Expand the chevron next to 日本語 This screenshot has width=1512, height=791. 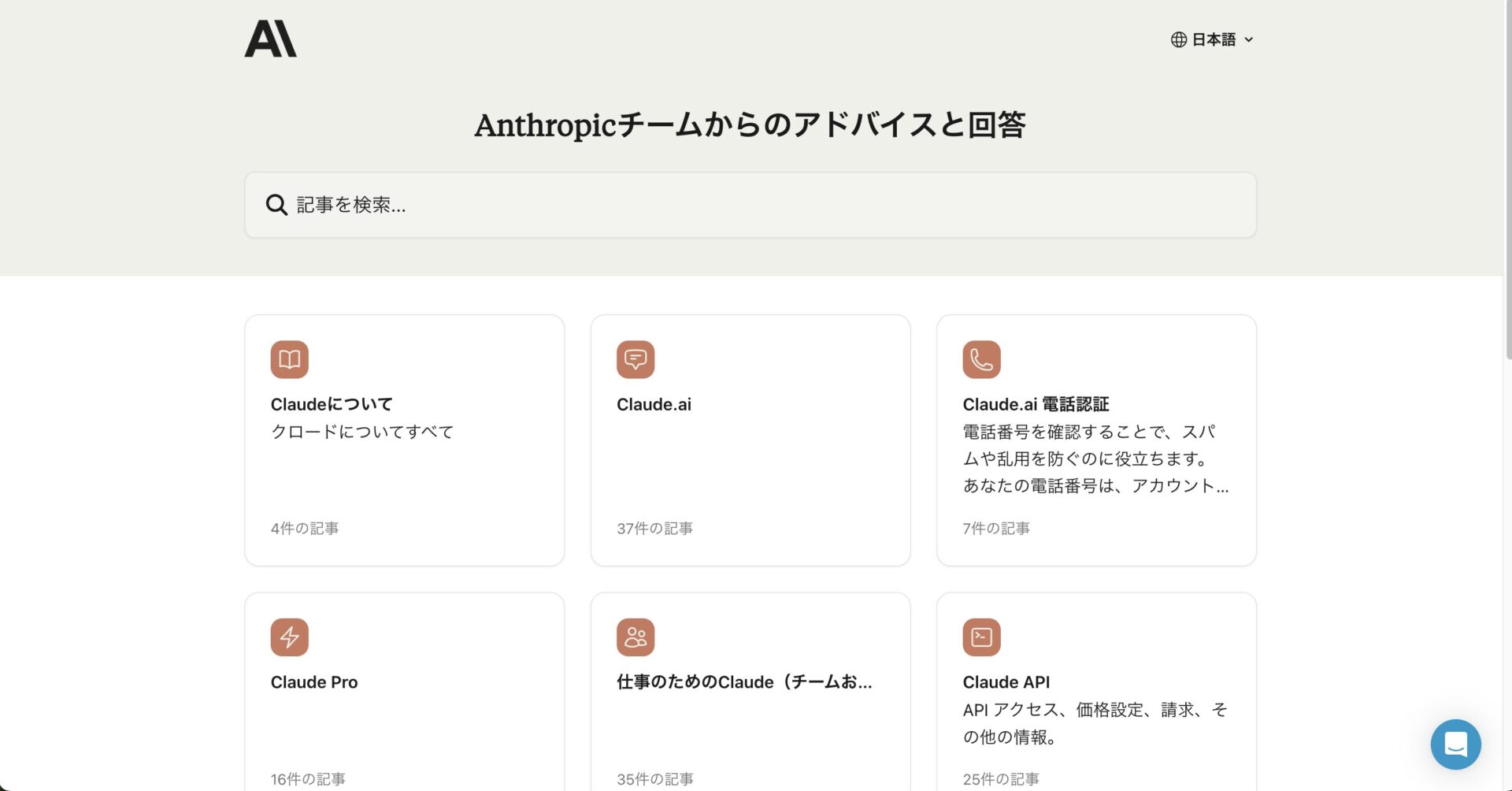tap(1248, 39)
